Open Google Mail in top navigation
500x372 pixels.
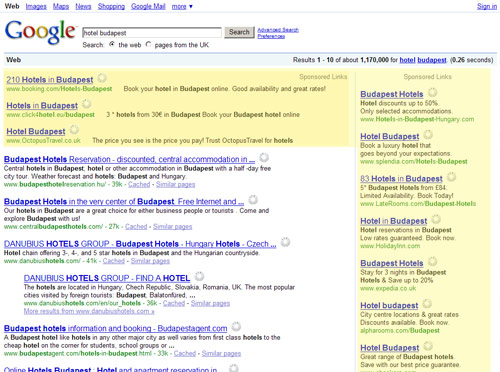[x=148, y=6]
